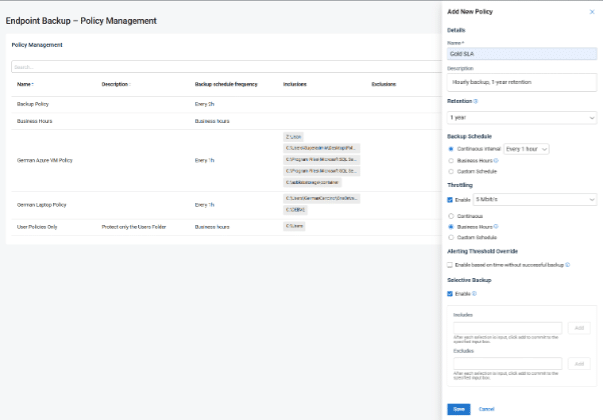Click info icon beside Throttling Business Hours

click(x=496, y=227)
